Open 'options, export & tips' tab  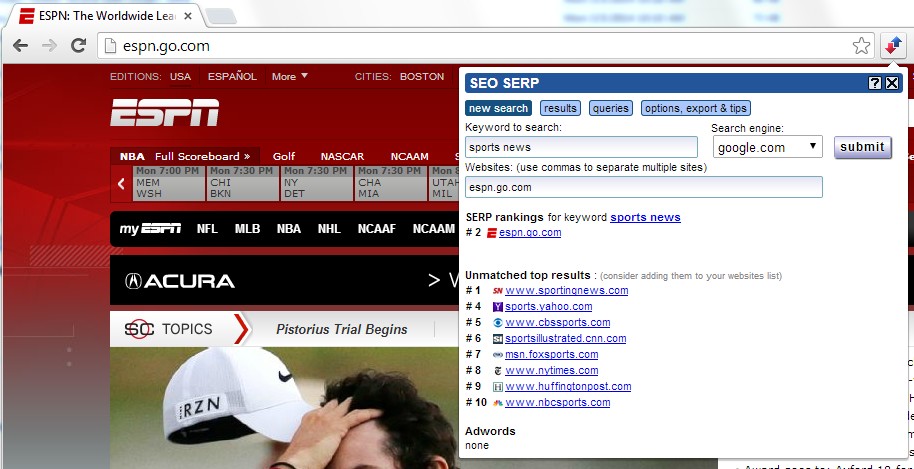(696, 108)
